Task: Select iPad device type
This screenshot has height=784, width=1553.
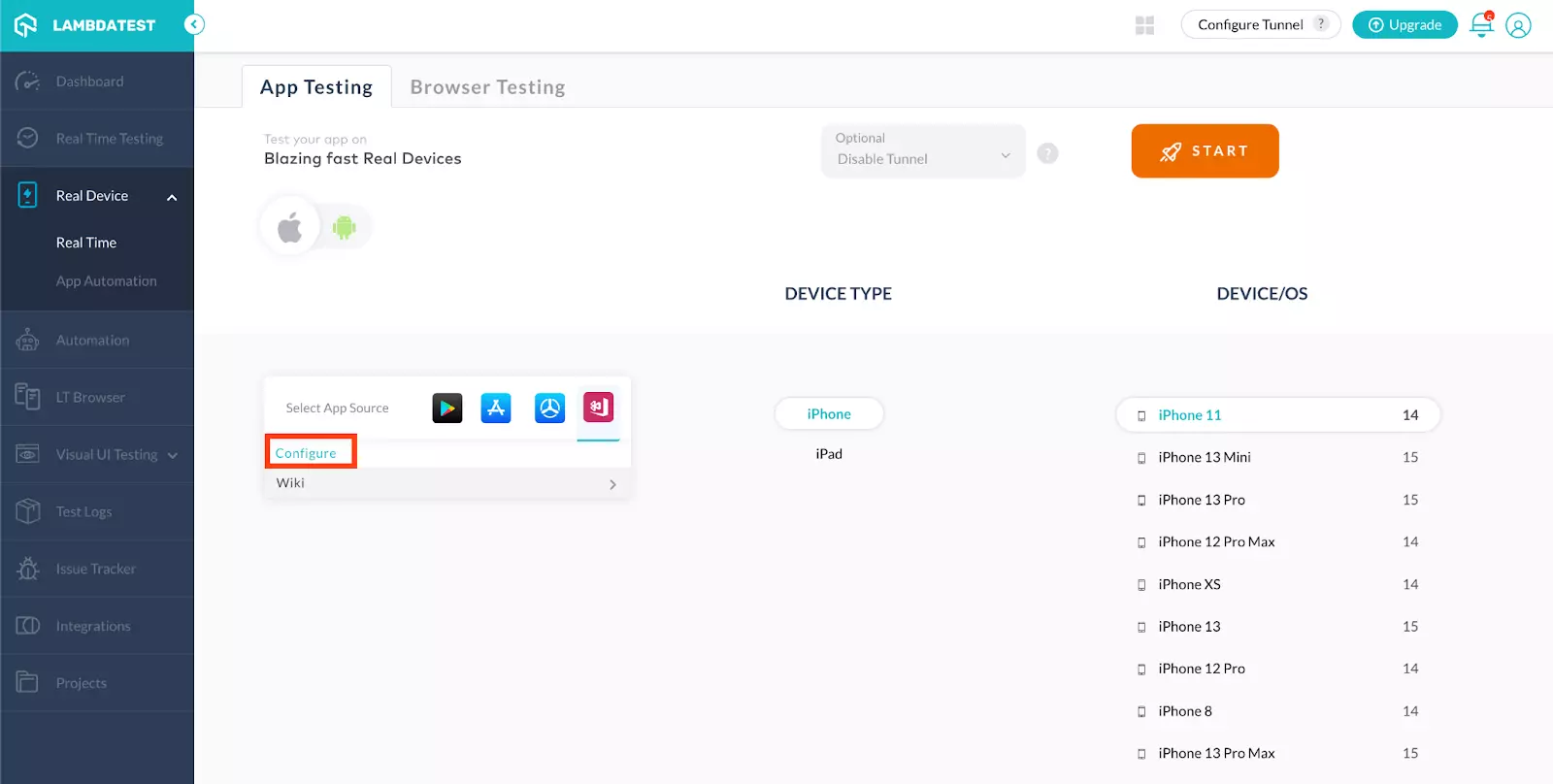Action: (829, 454)
